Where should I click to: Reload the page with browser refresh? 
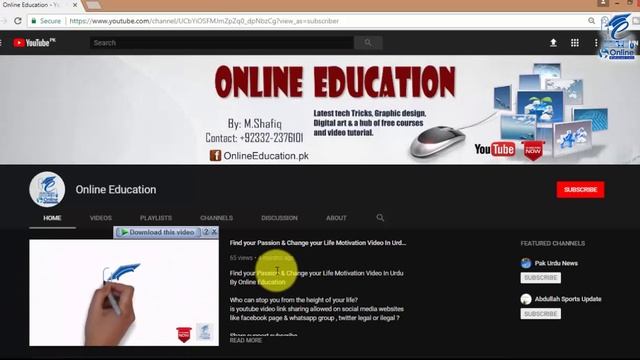click(x=18, y=21)
